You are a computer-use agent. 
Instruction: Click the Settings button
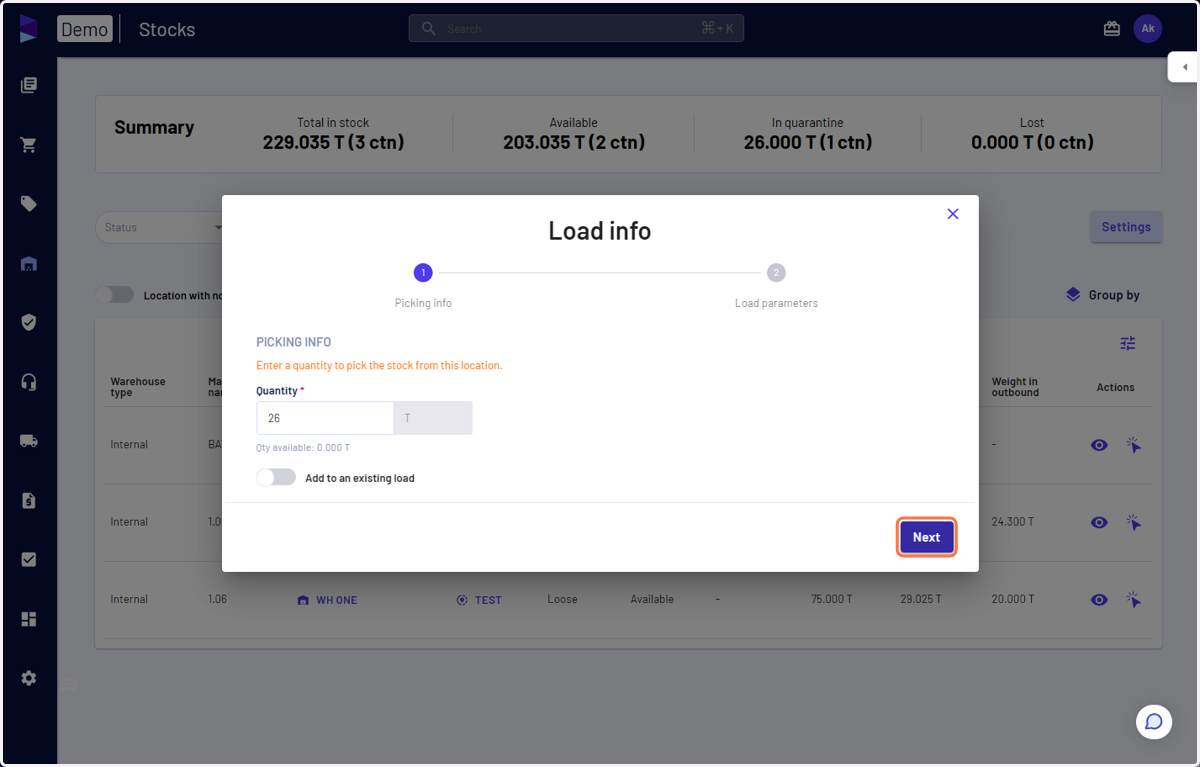pyautogui.click(x=1126, y=227)
